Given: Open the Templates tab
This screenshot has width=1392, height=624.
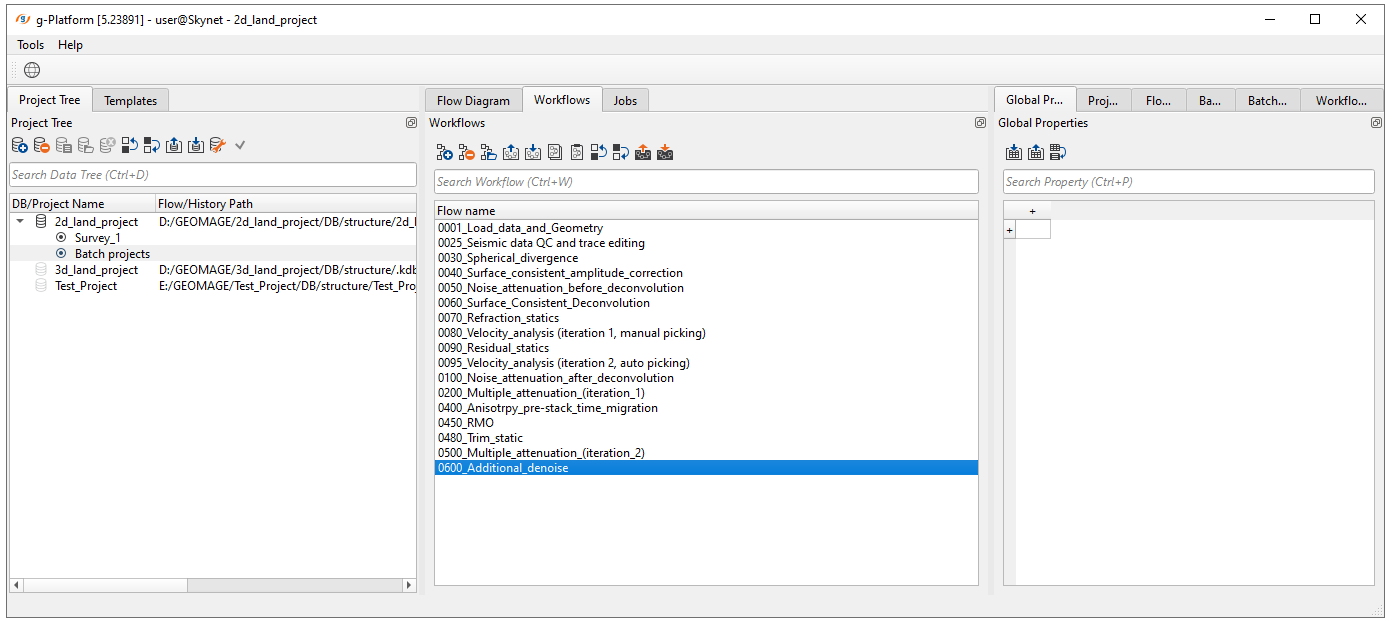Looking at the screenshot, I should (130, 100).
